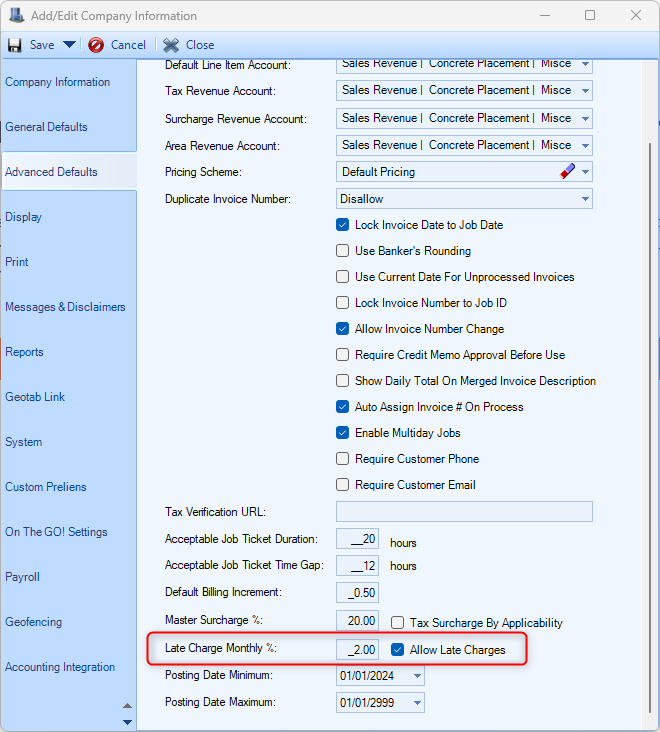The image size is (660, 732).
Task: Click the settings panel vertical scrollbar
Action: (x=650, y=428)
